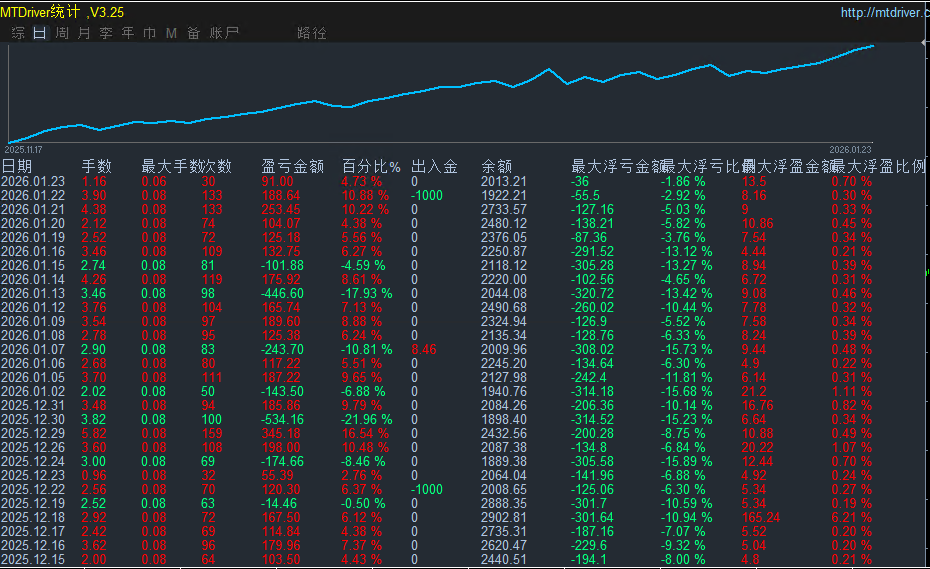Switch to the 币 currency tab
The width and height of the screenshot is (930, 569).
pos(150,33)
